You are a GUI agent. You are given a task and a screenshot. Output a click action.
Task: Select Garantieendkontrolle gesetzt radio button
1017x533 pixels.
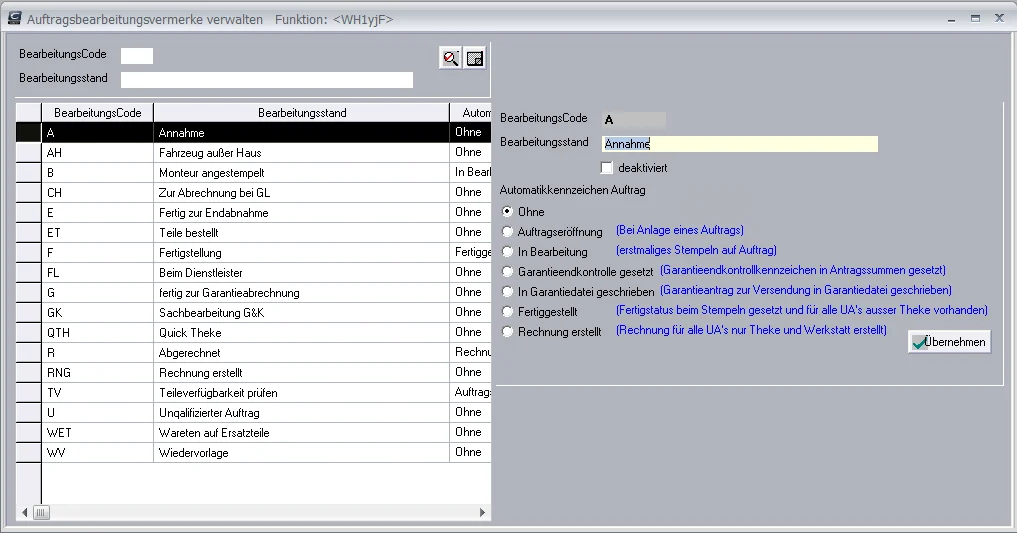[x=507, y=272]
